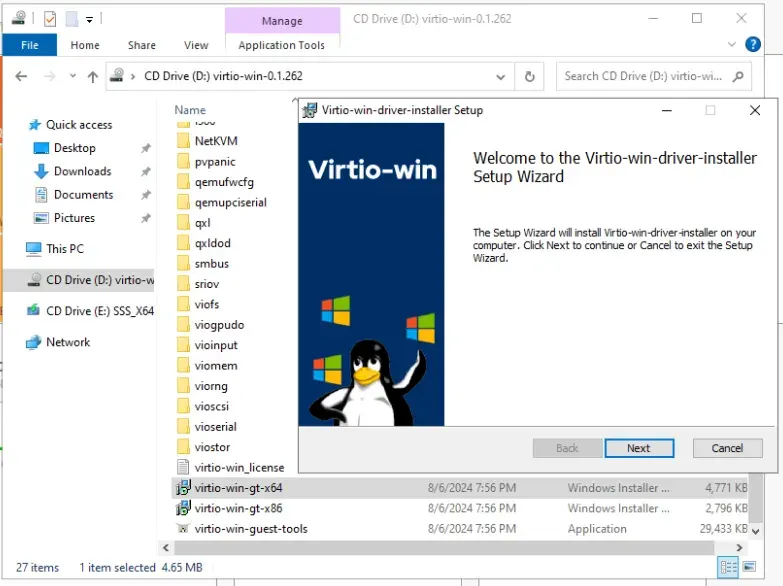Select the qemupciserial folder

(x=231, y=202)
